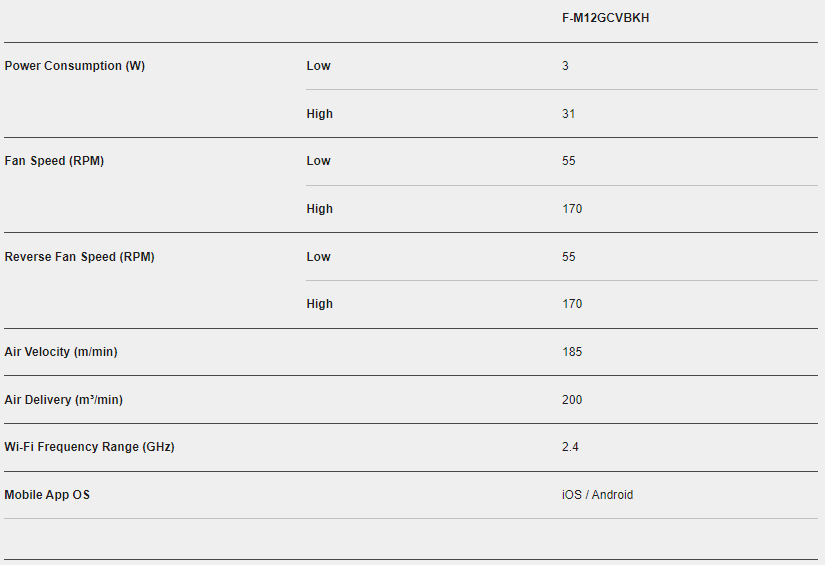Select the Air Velocity value 185

(x=571, y=352)
